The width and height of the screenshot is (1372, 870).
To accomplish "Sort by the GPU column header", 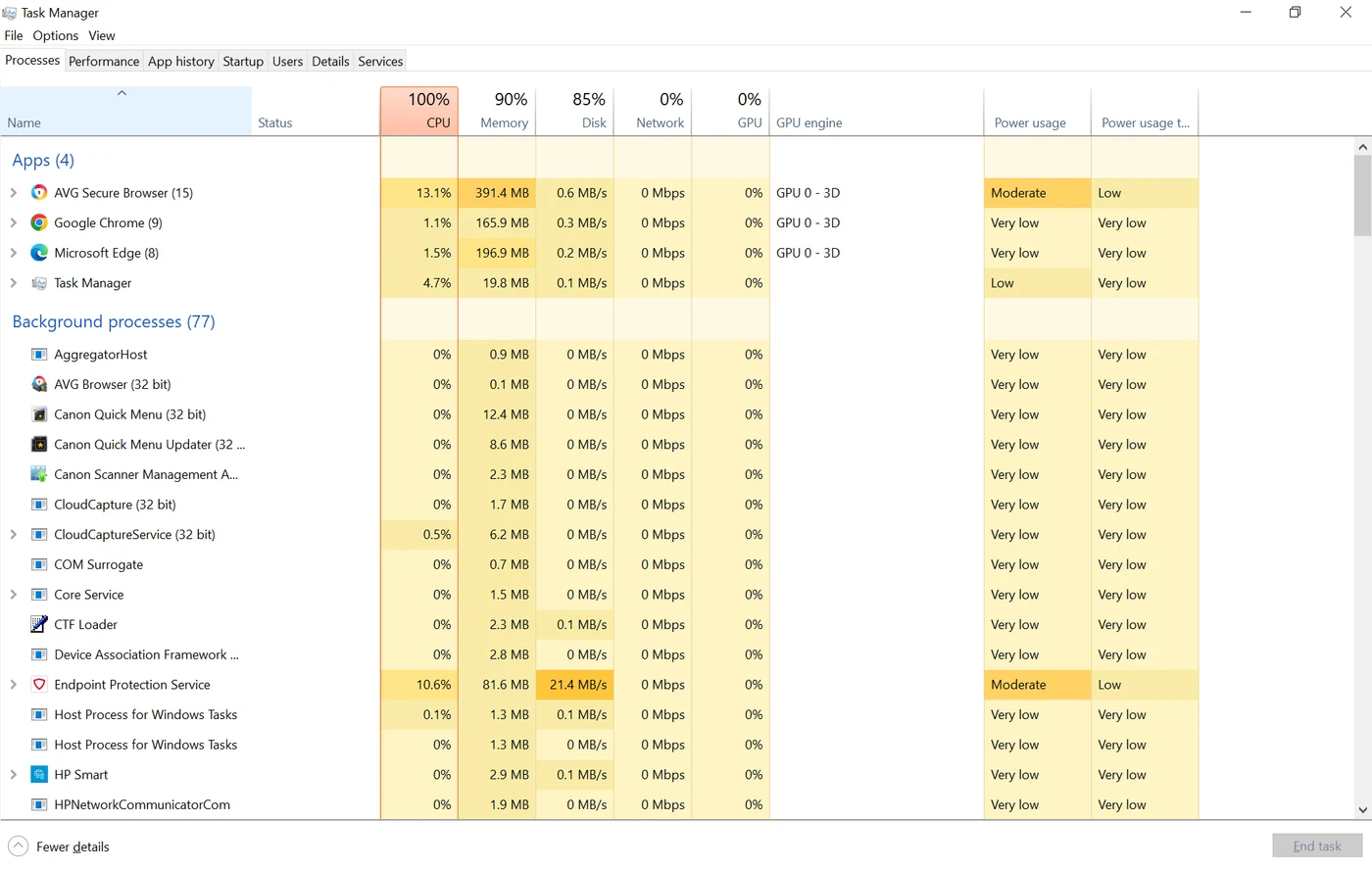I will pyautogui.click(x=731, y=111).
